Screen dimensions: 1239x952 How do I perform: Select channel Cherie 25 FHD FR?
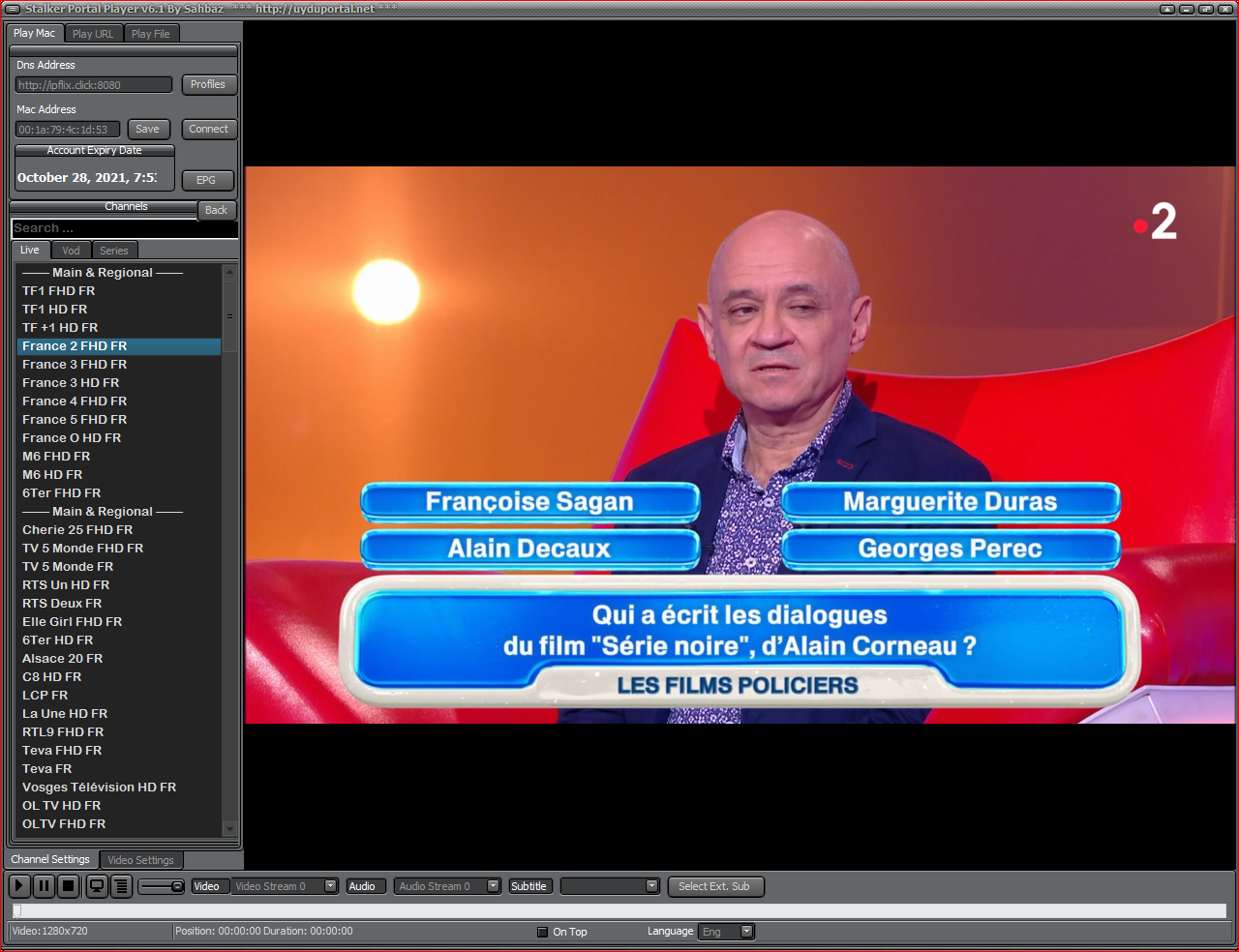coord(120,530)
